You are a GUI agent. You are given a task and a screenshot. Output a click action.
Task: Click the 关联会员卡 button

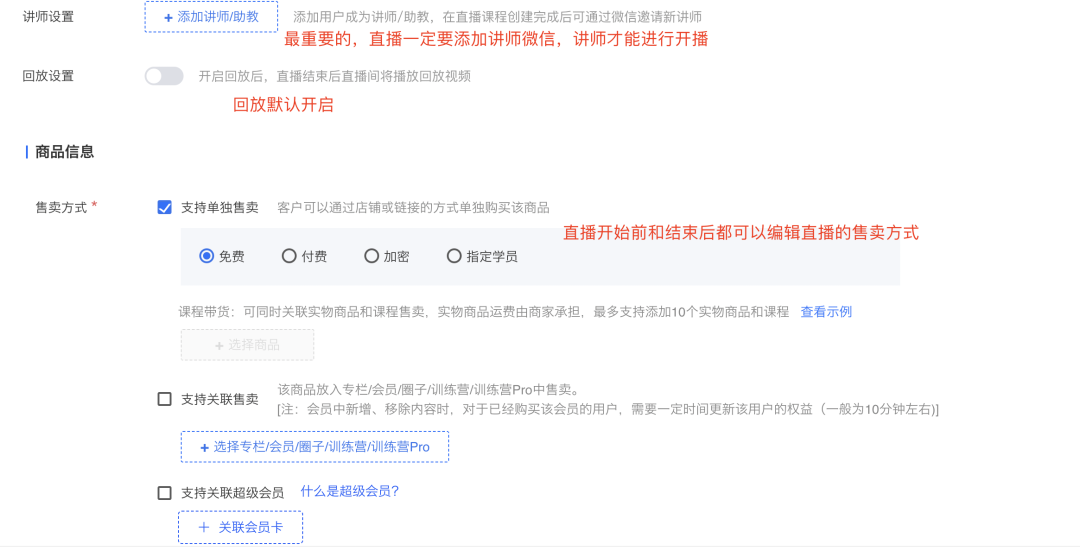(x=240, y=527)
